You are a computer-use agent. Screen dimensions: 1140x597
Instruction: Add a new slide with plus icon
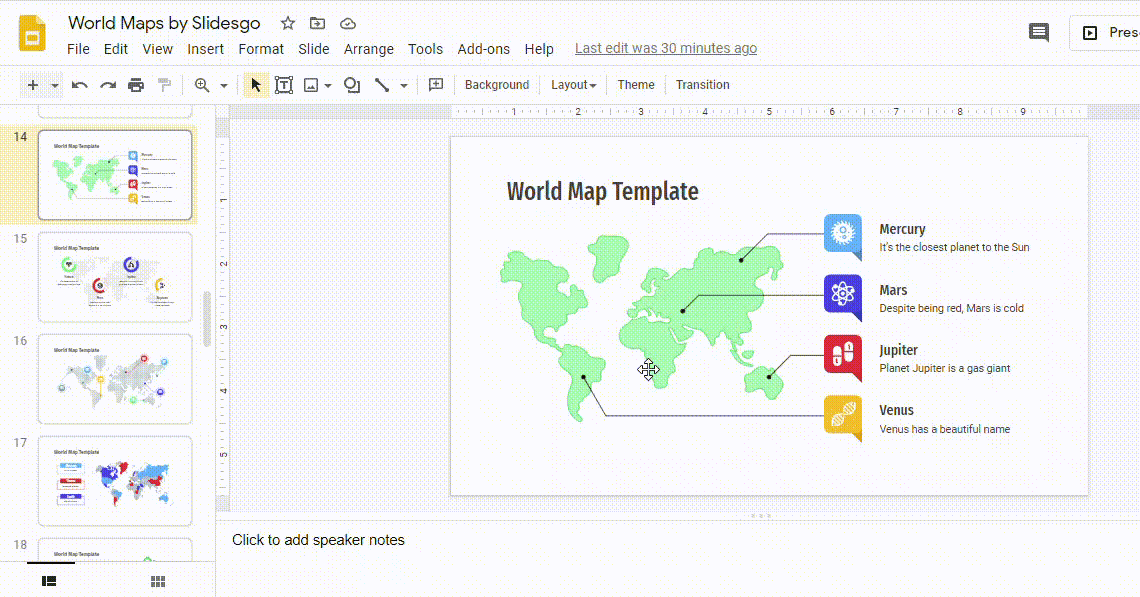33,85
